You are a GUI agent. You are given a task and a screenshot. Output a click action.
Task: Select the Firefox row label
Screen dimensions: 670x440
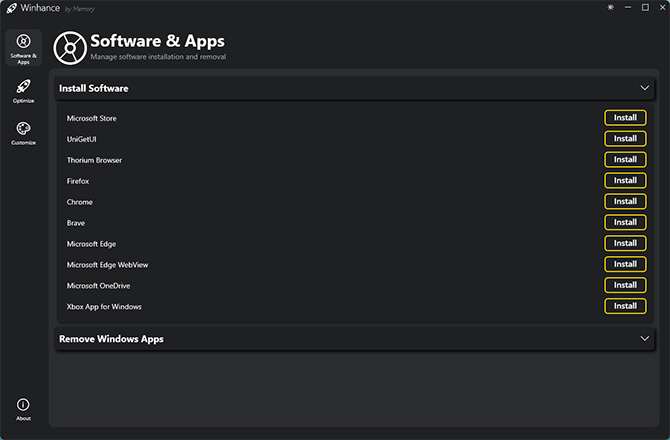point(78,181)
